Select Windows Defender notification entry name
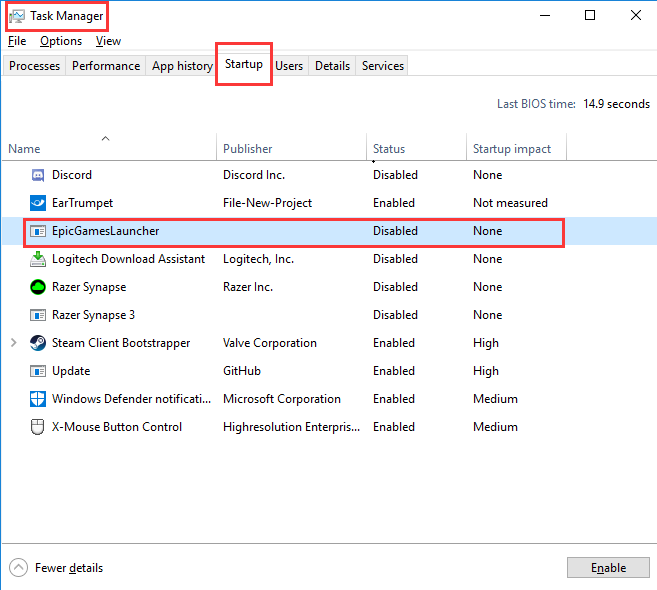Image resolution: width=657 pixels, height=590 pixels. pyautogui.click(x=131, y=399)
